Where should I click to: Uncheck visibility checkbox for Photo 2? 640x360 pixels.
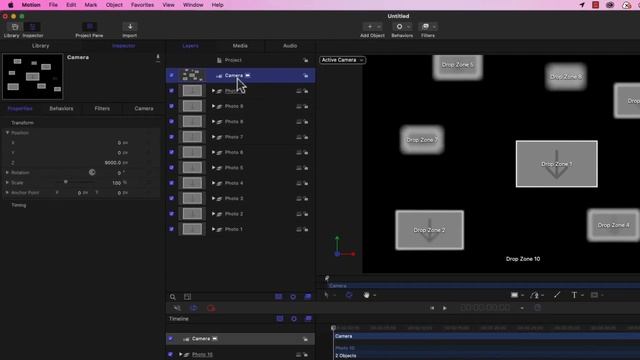click(x=171, y=214)
